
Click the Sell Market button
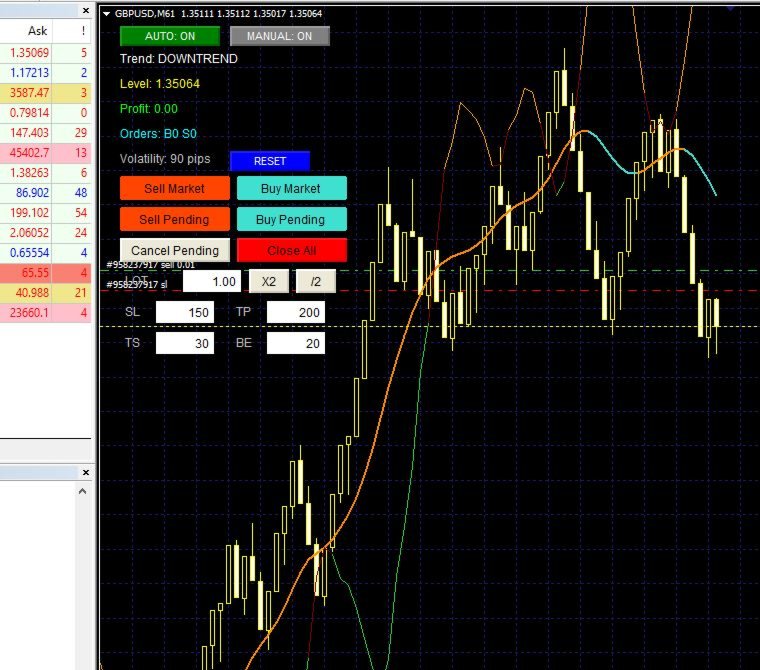[174, 188]
